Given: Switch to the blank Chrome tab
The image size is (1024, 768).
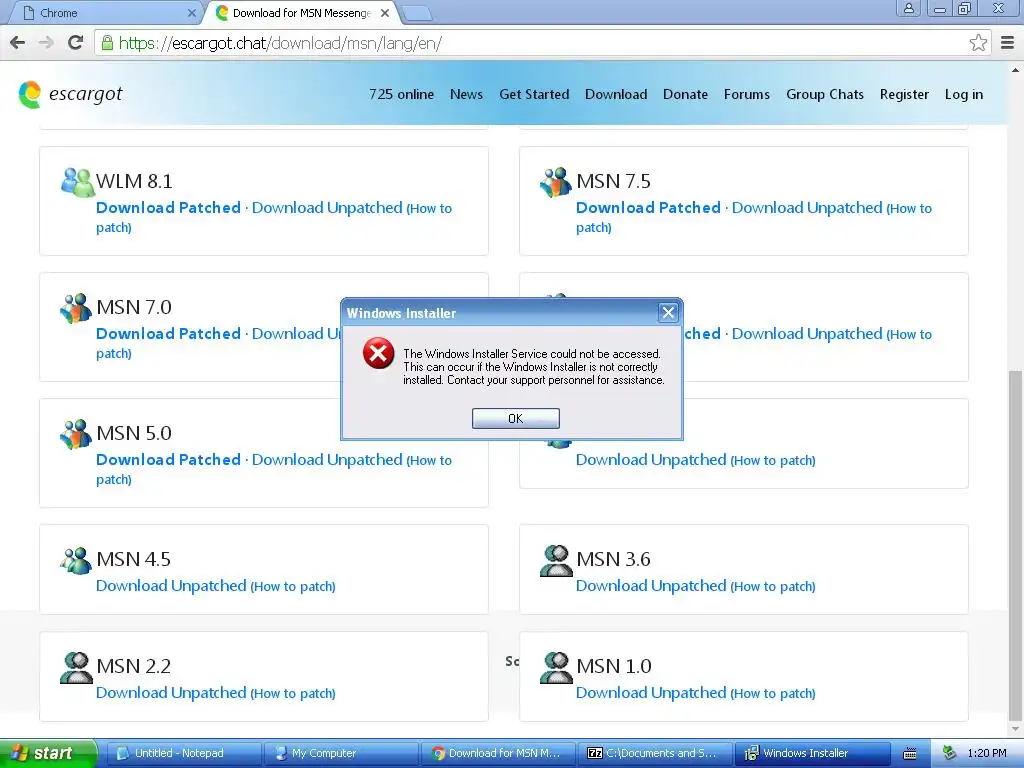Looking at the screenshot, I should pos(104,13).
